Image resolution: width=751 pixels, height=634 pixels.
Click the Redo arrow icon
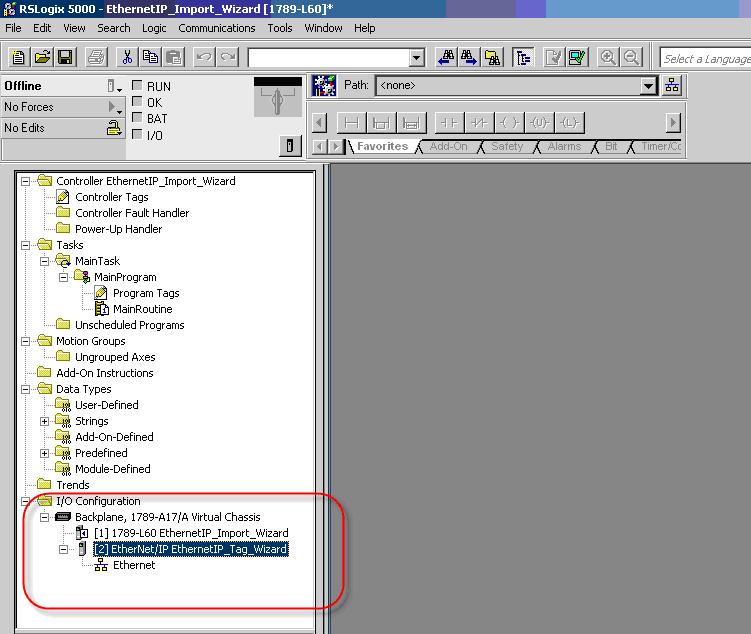(x=228, y=58)
